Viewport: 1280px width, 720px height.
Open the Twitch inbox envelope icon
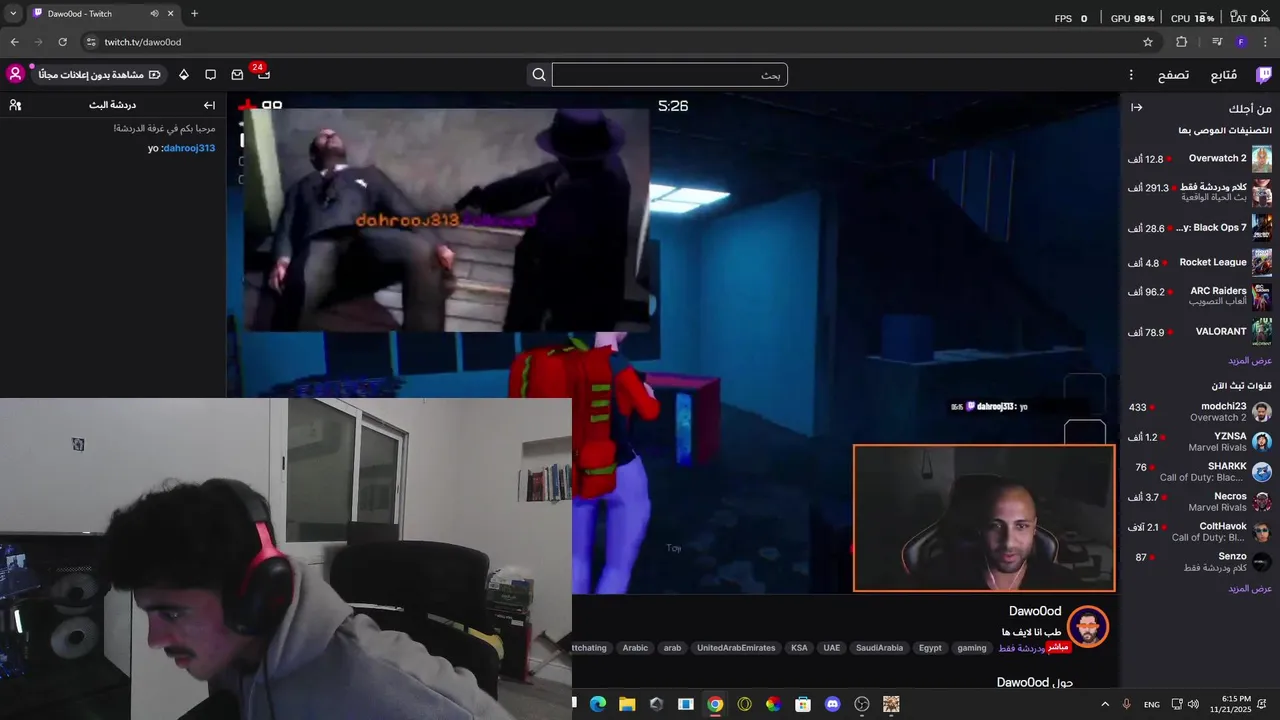coord(237,75)
